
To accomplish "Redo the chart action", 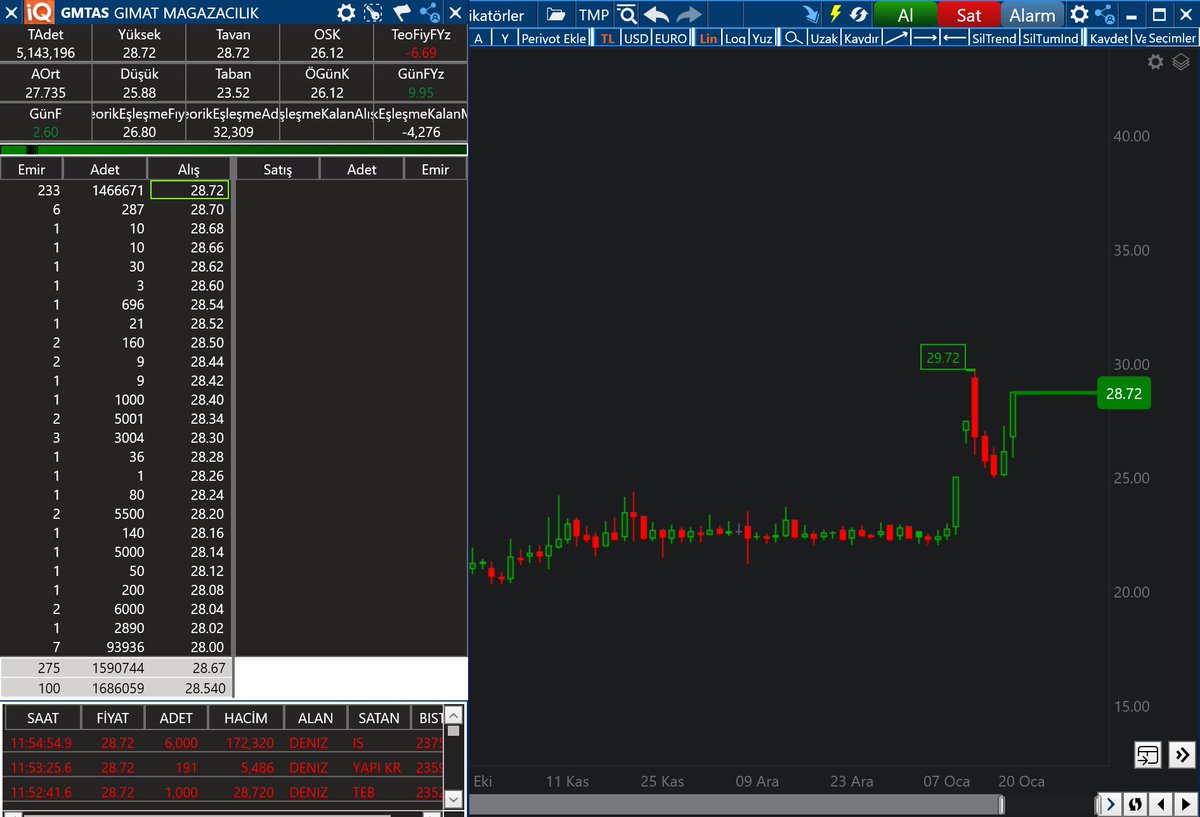I will [x=689, y=14].
